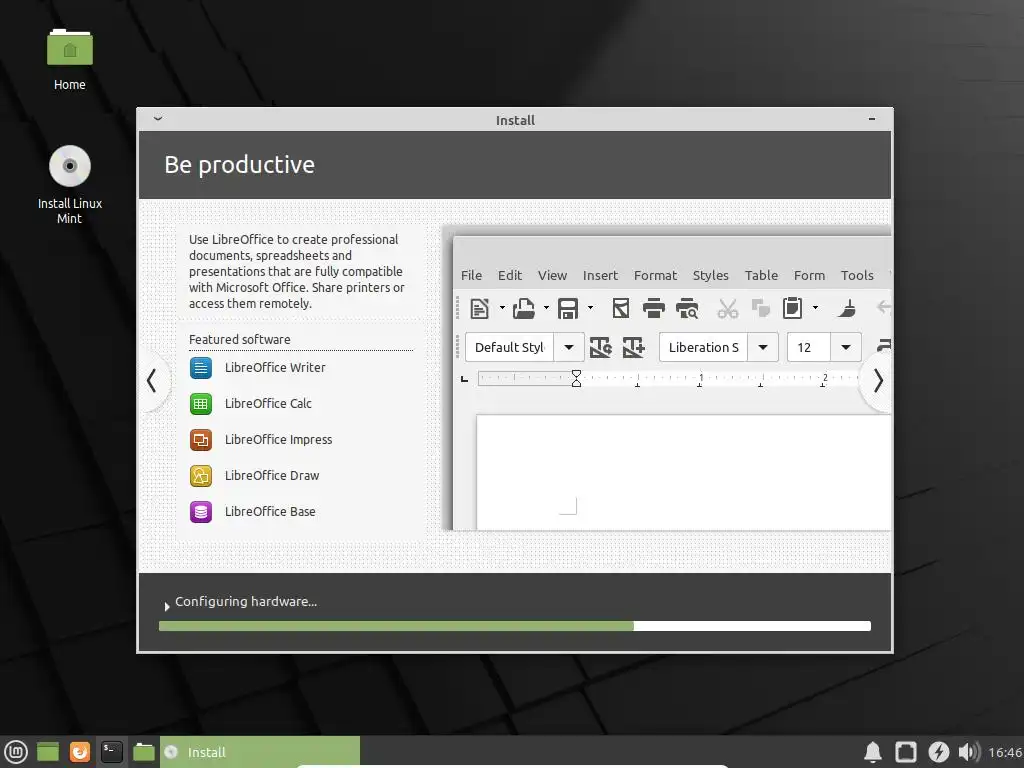
Task: Click Open file icon in slideshow toolbar
Action: pyautogui.click(x=524, y=308)
